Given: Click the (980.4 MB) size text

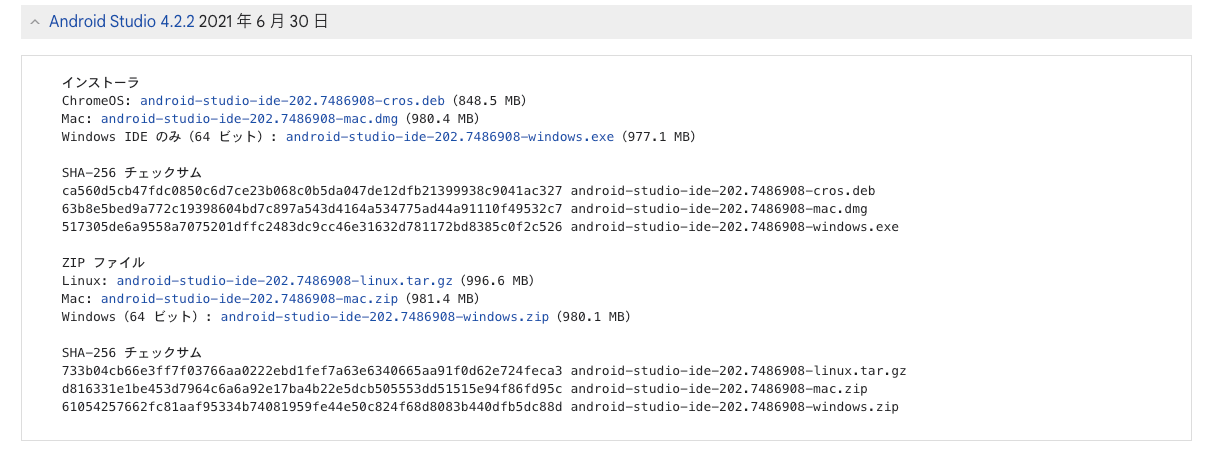Looking at the screenshot, I should (443, 119).
